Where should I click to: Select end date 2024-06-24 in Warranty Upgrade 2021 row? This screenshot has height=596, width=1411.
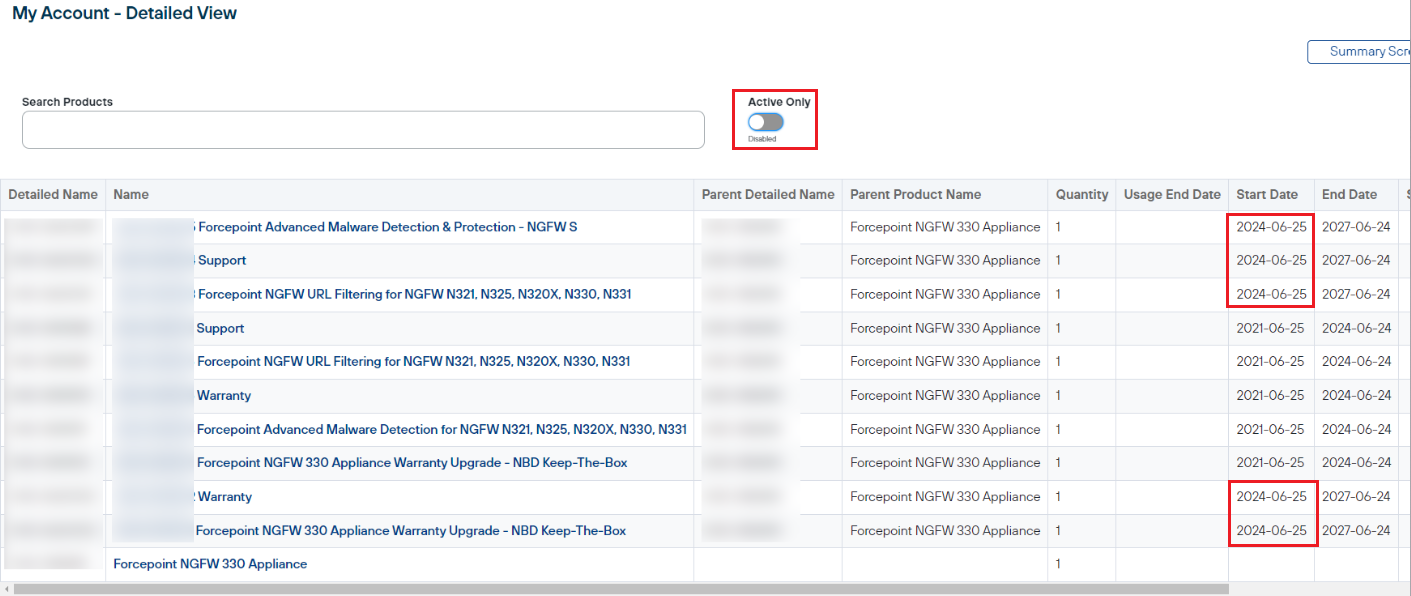(1356, 463)
